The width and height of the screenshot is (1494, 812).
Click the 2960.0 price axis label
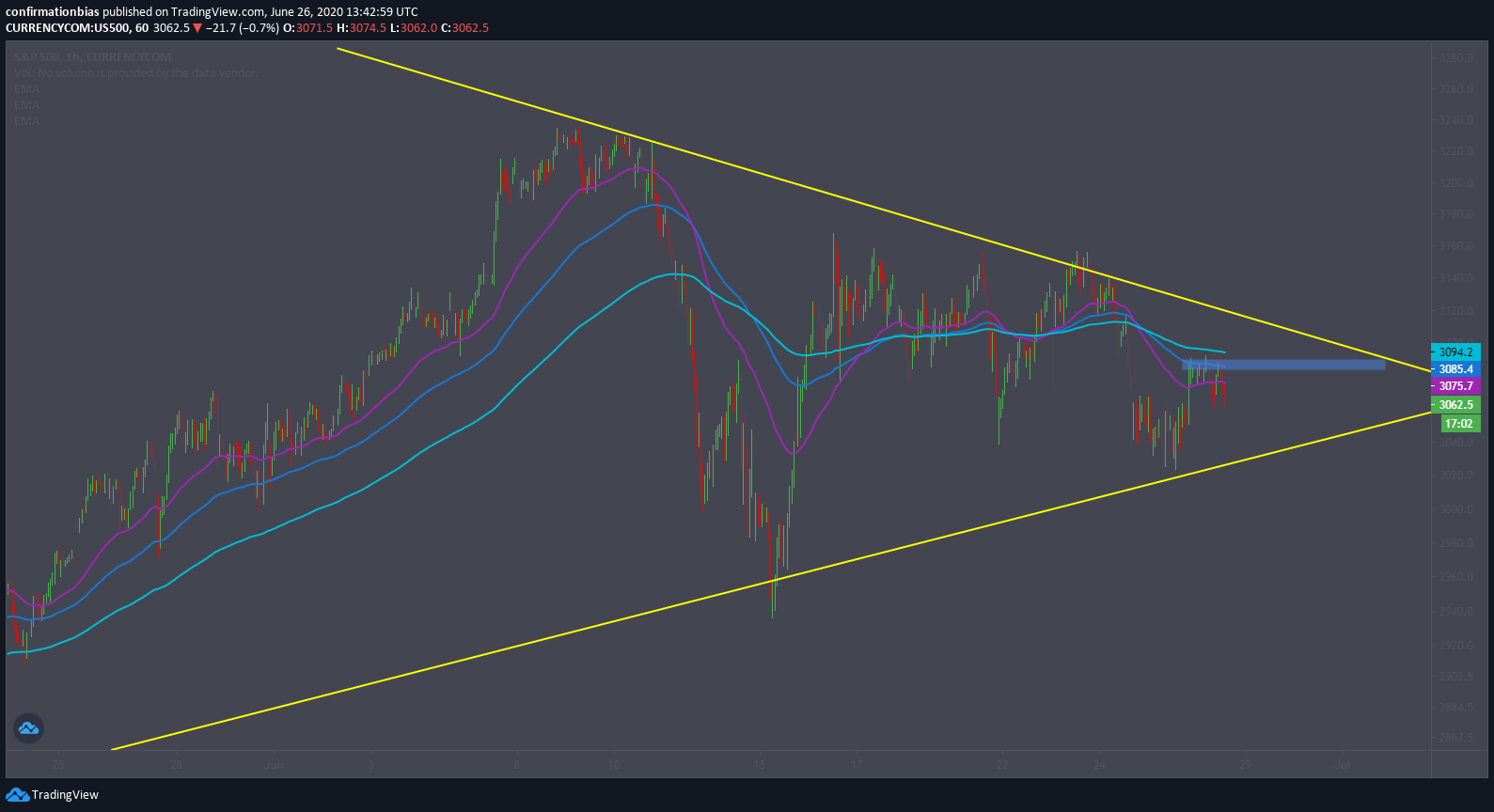click(x=1455, y=577)
